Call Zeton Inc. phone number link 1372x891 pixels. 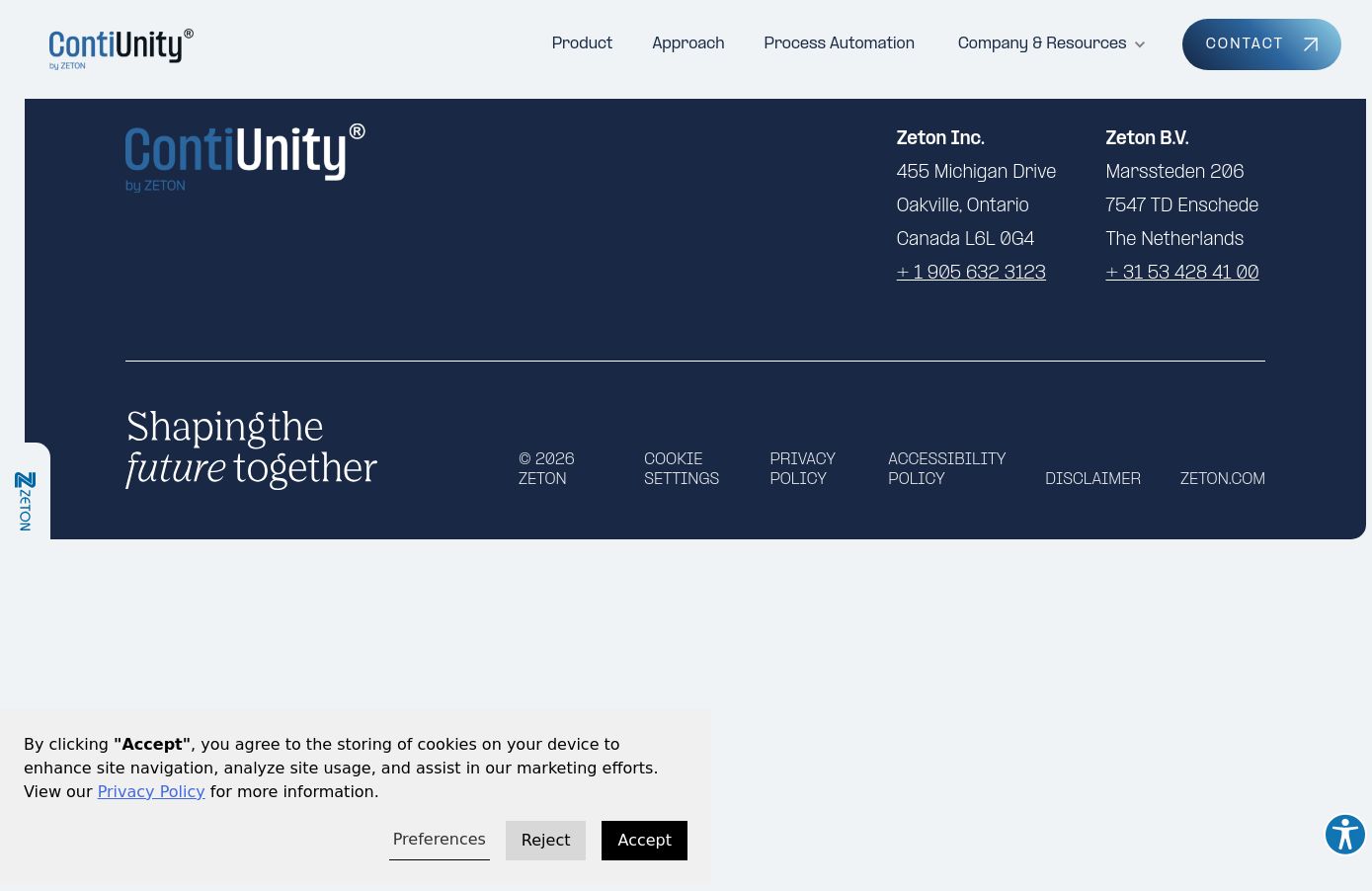(970, 273)
